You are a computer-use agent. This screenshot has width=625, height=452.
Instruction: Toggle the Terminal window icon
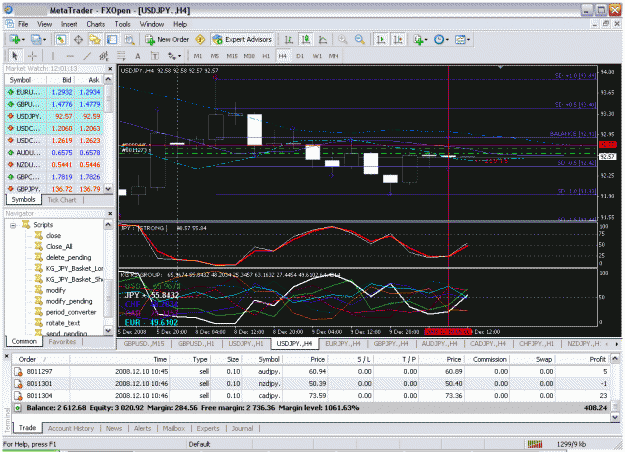pyautogui.click(x=112, y=39)
